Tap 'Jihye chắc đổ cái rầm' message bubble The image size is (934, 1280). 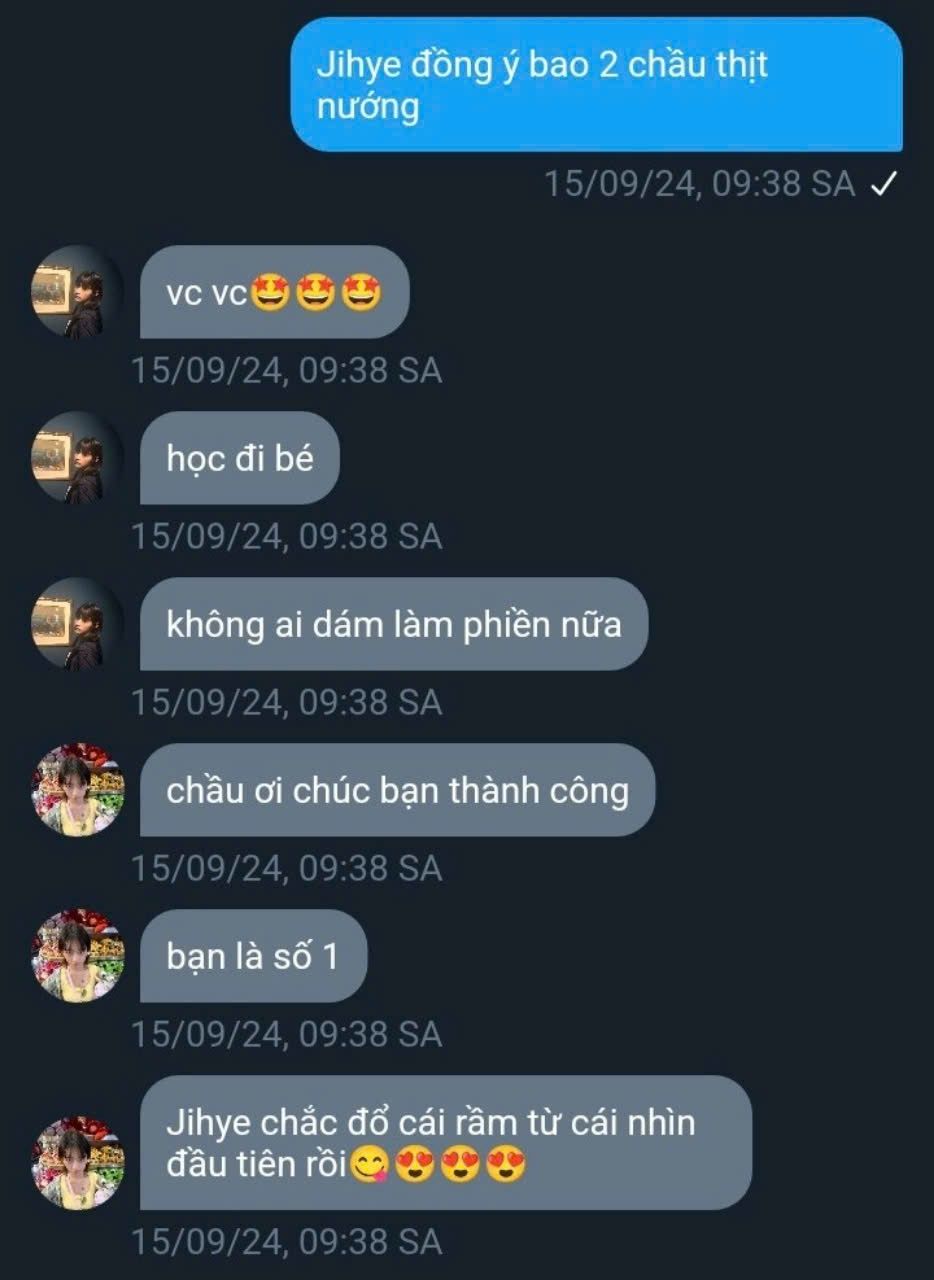click(x=445, y=1142)
